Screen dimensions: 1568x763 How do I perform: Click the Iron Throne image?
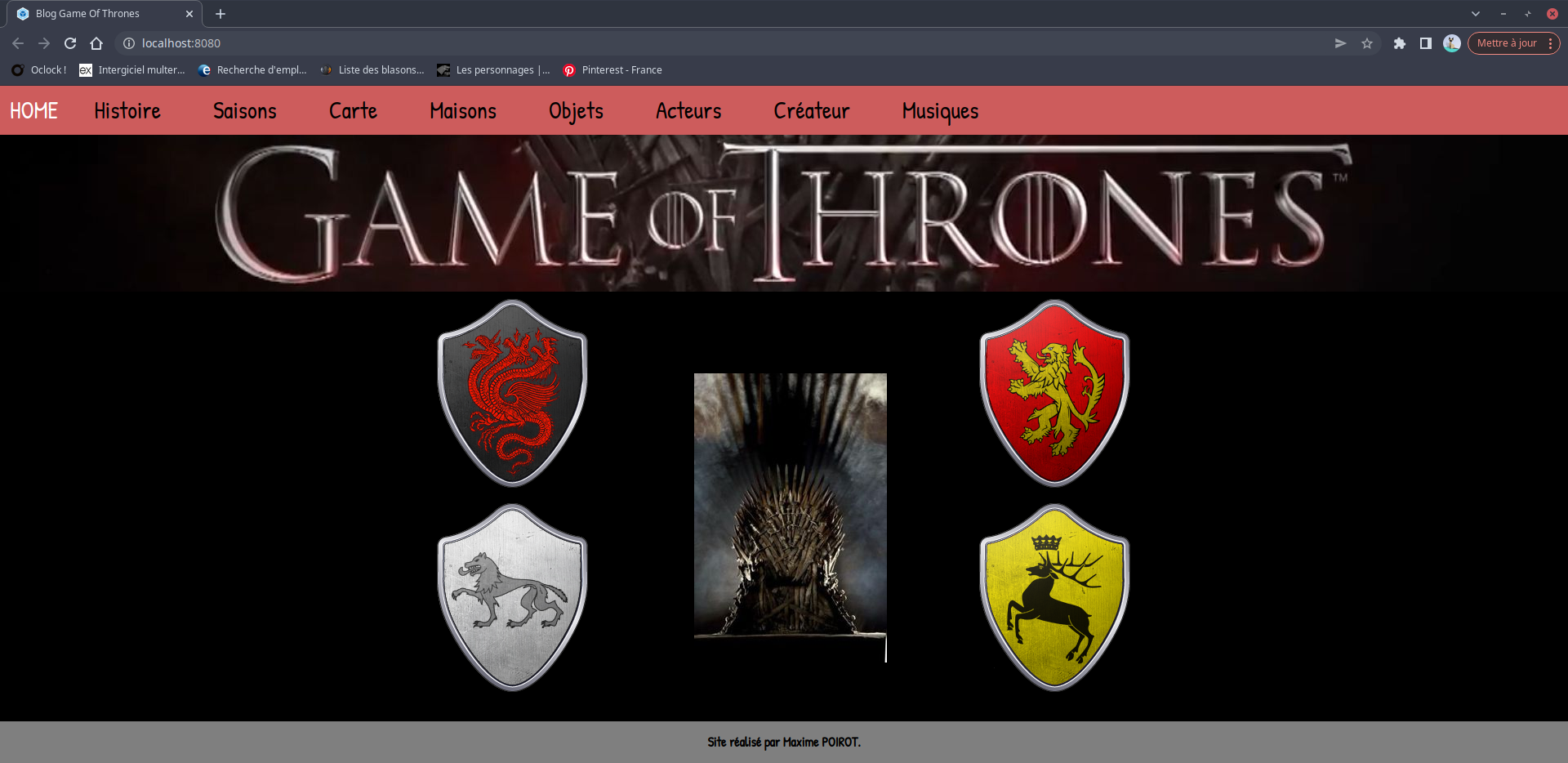click(x=790, y=515)
